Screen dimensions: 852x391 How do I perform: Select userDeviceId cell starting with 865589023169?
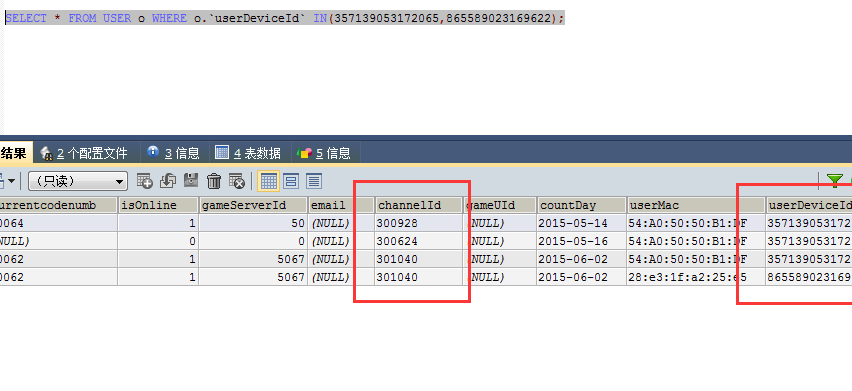coord(809,277)
